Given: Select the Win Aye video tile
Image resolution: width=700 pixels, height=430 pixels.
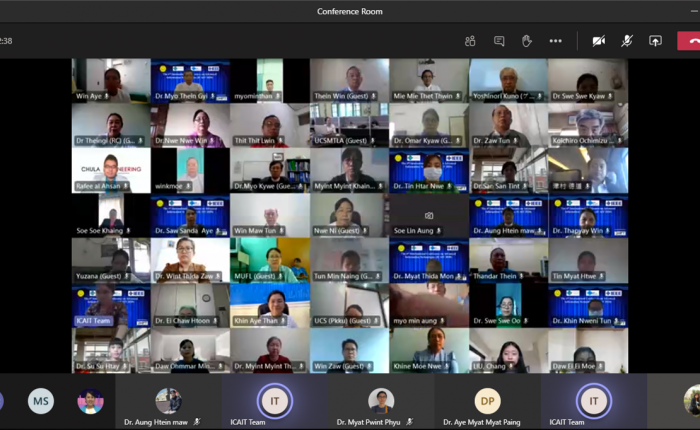Looking at the screenshot, I should 110,80.
